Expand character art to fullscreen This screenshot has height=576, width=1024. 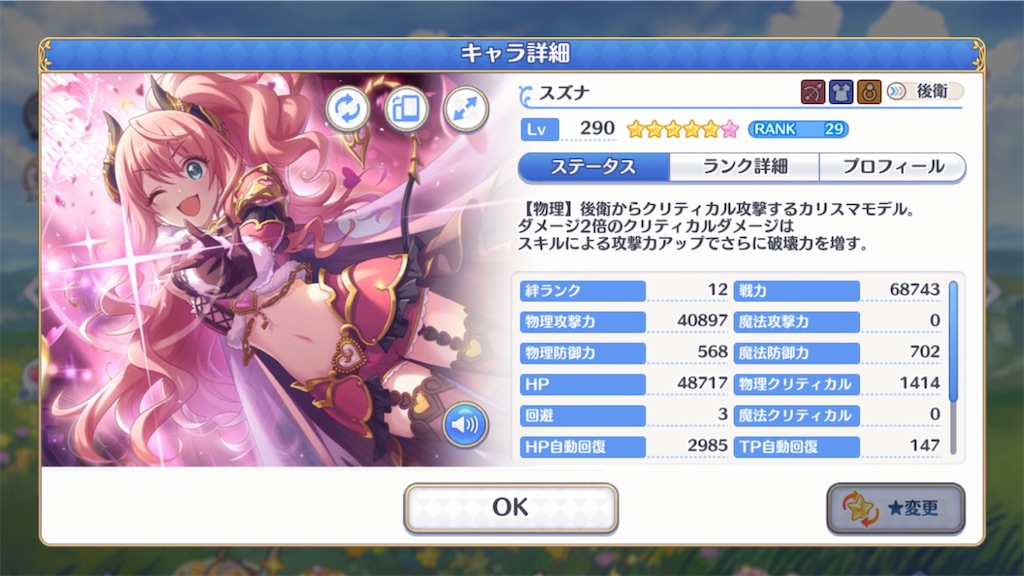[466, 109]
